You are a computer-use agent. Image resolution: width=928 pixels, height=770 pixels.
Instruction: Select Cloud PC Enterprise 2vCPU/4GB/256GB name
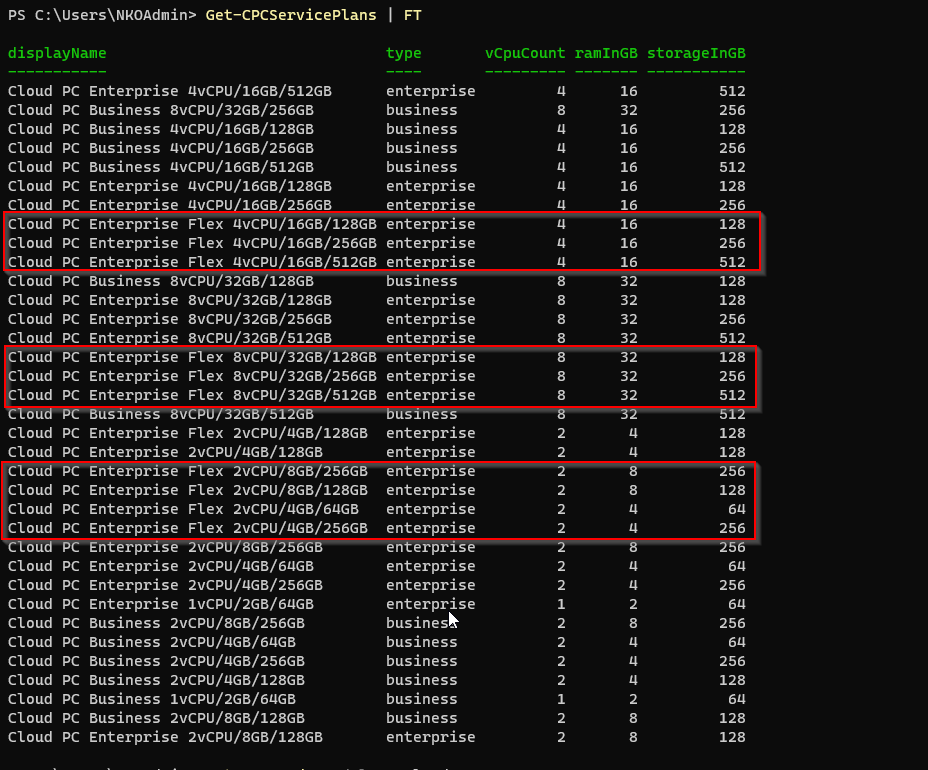[x=165, y=585]
